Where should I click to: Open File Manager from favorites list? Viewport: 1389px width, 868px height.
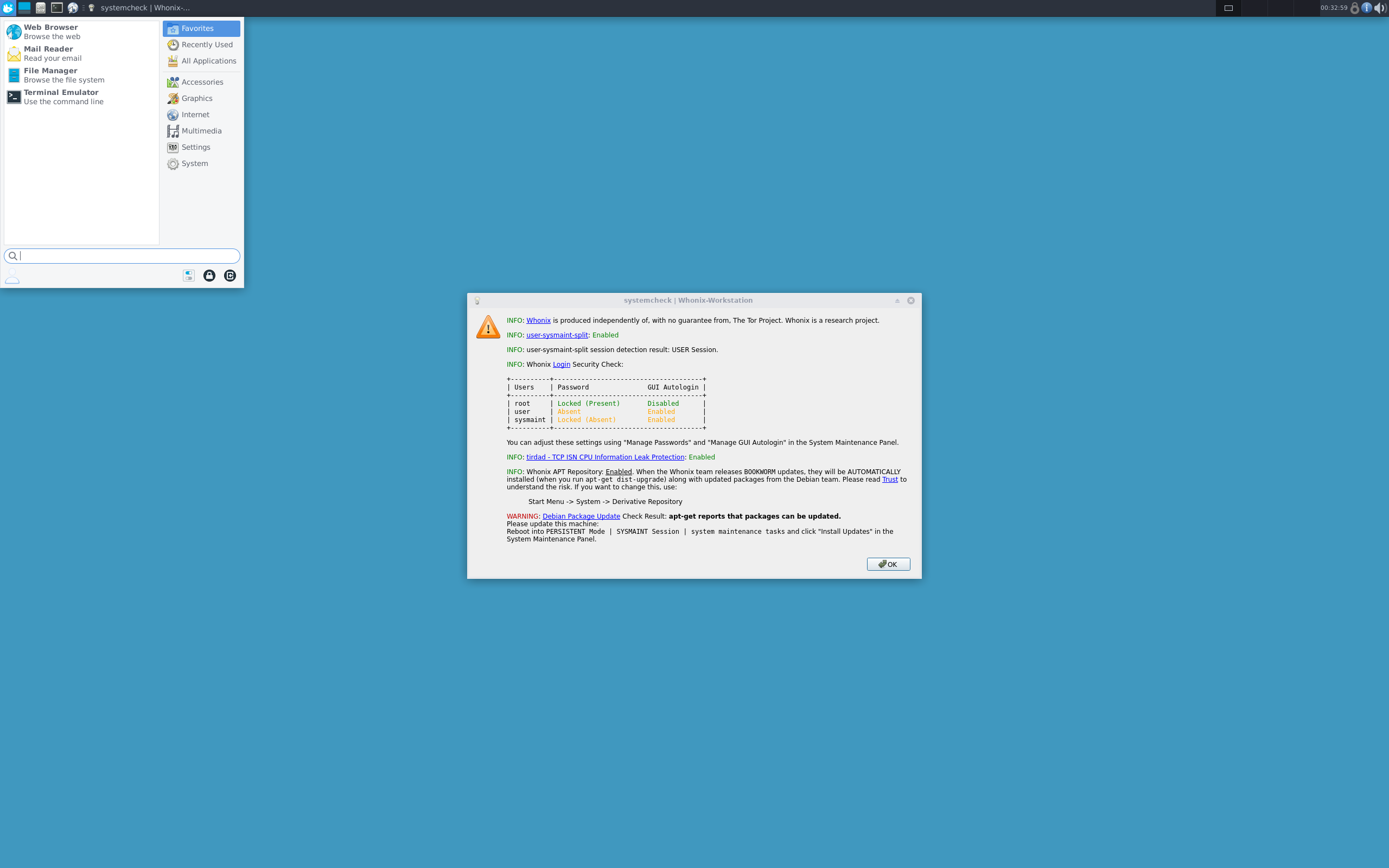[x=81, y=75]
